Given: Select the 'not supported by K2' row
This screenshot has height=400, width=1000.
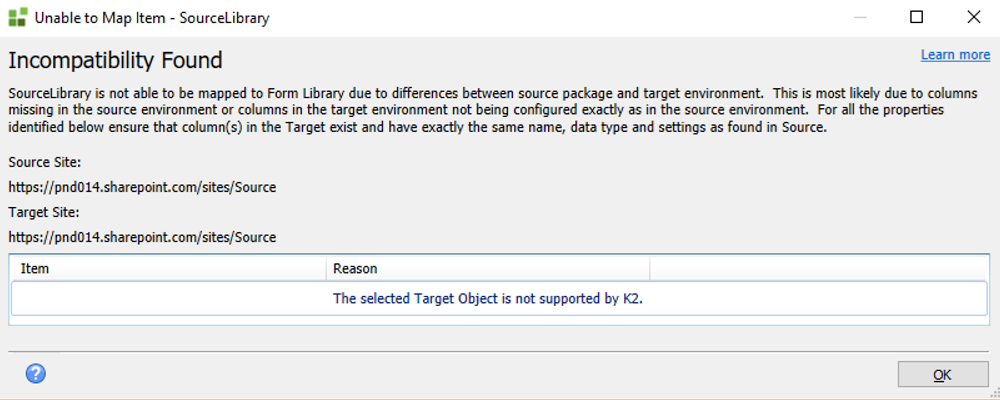Looking at the screenshot, I should [x=499, y=298].
